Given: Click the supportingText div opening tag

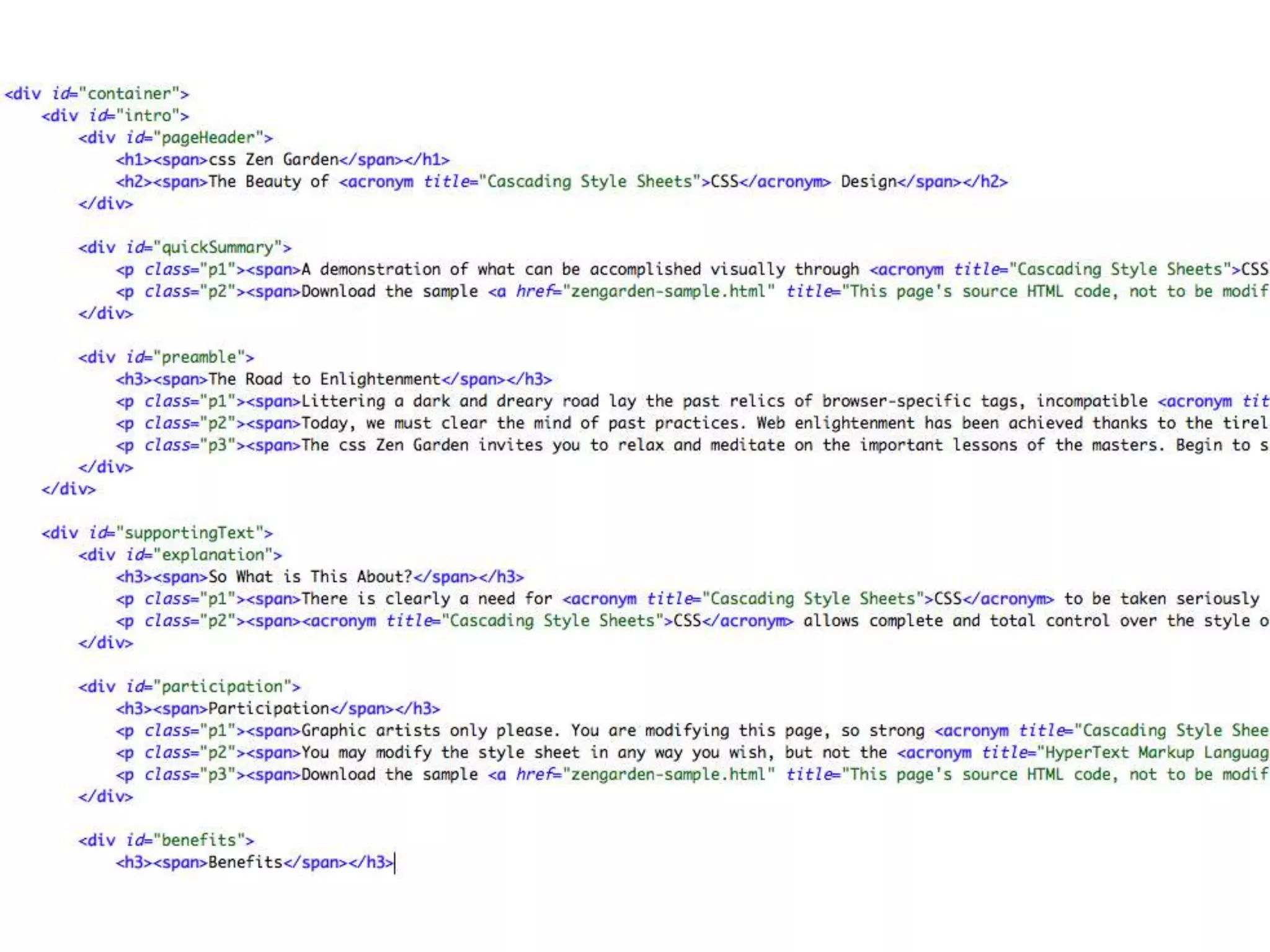Looking at the screenshot, I should coord(156,533).
